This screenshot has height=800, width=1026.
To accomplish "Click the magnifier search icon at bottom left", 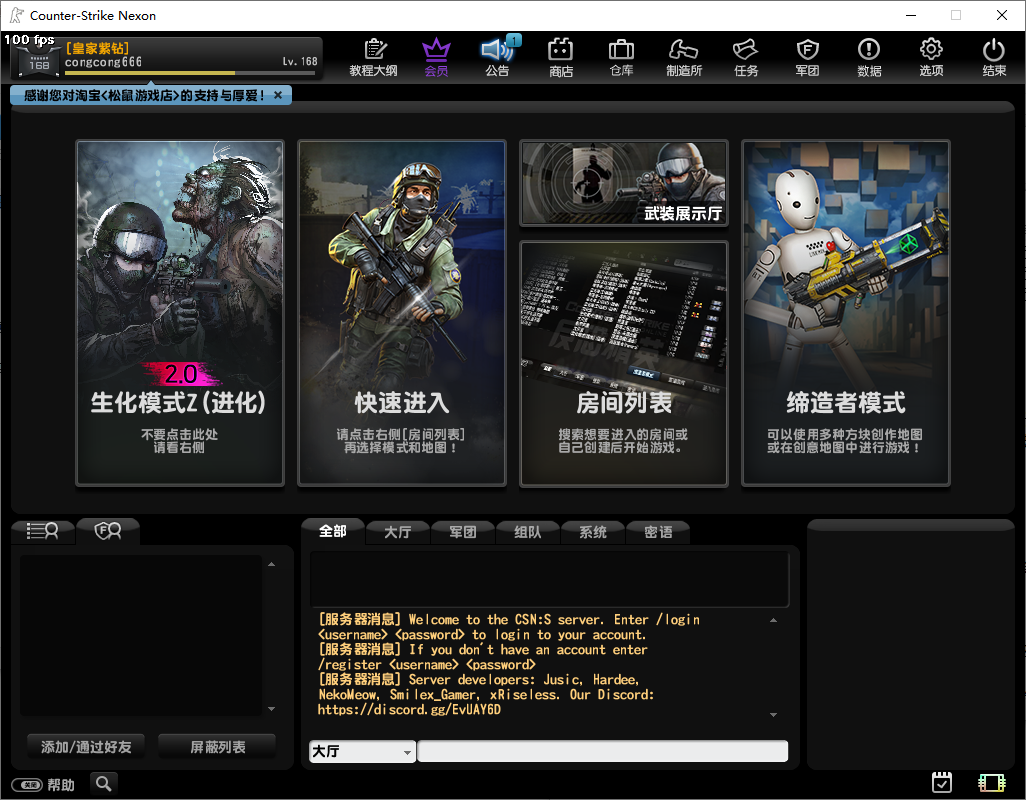I will coord(104,784).
